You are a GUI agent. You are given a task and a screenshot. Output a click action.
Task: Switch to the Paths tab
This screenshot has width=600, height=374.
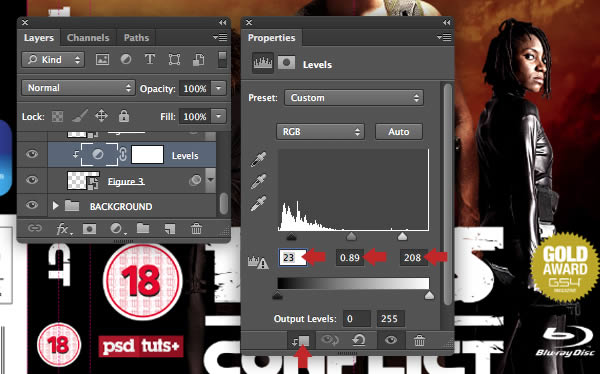point(136,38)
